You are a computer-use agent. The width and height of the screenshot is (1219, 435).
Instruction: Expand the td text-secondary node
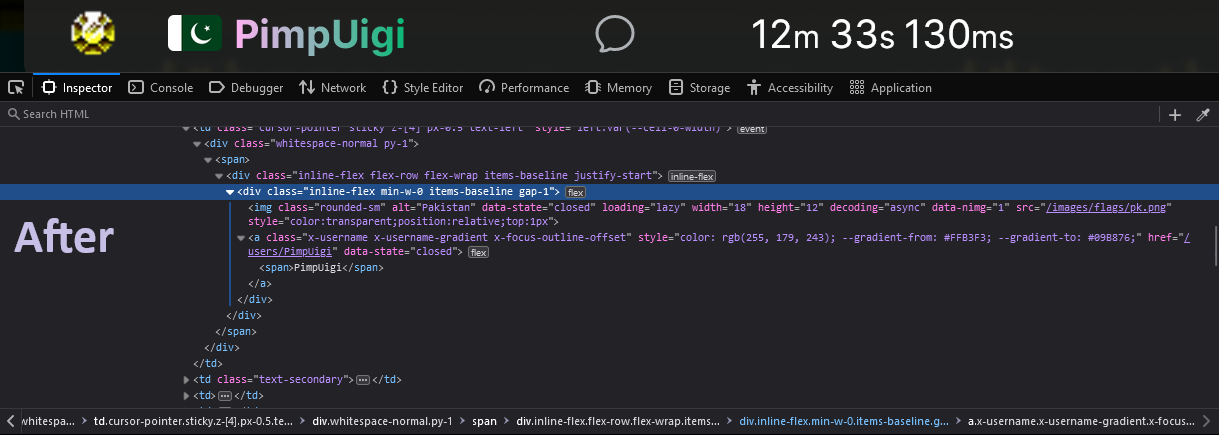coord(186,380)
